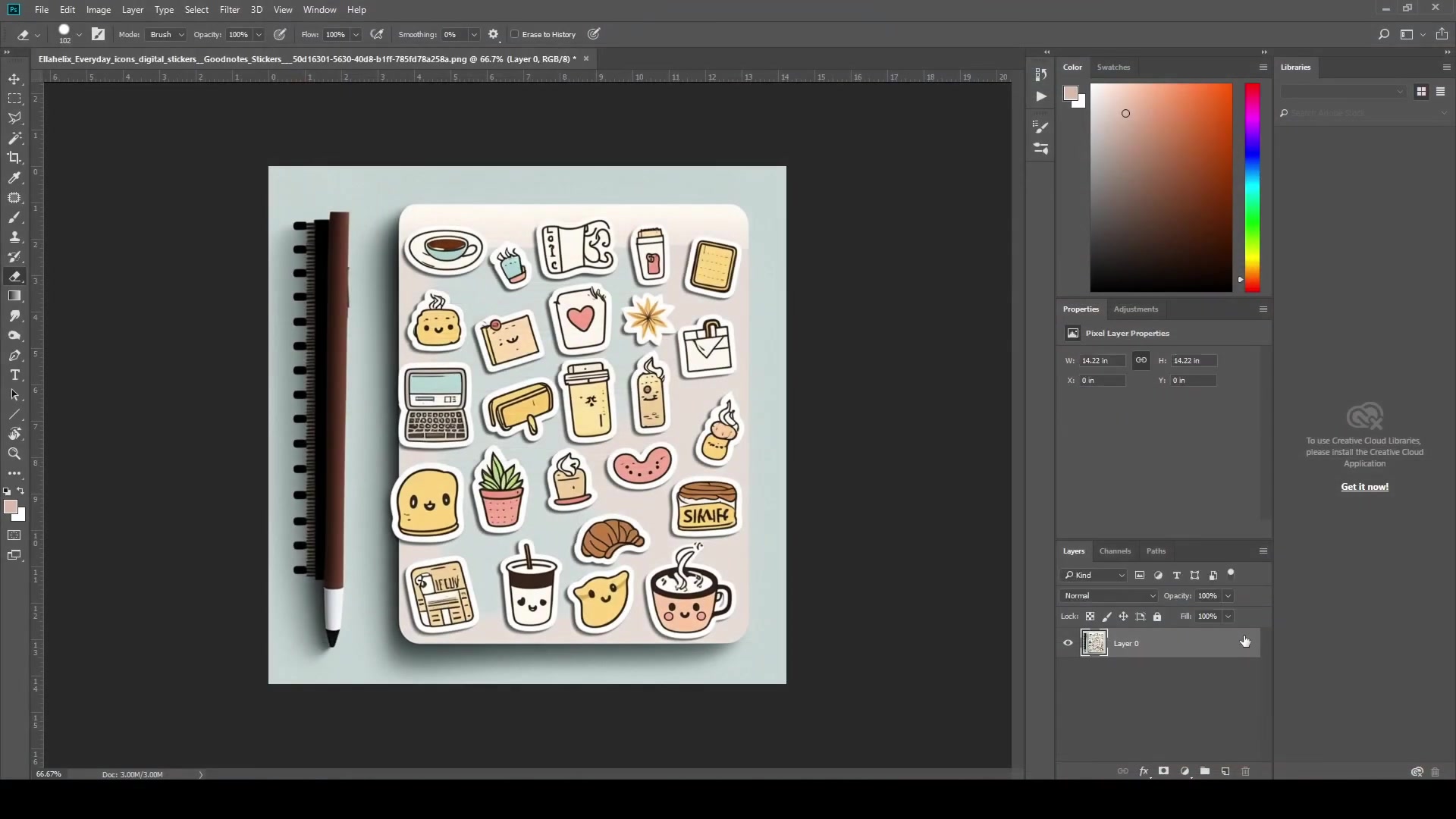This screenshot has height=819, width=1456.
Task: Toggle Quick Mask mode
Action: point(14,535)
